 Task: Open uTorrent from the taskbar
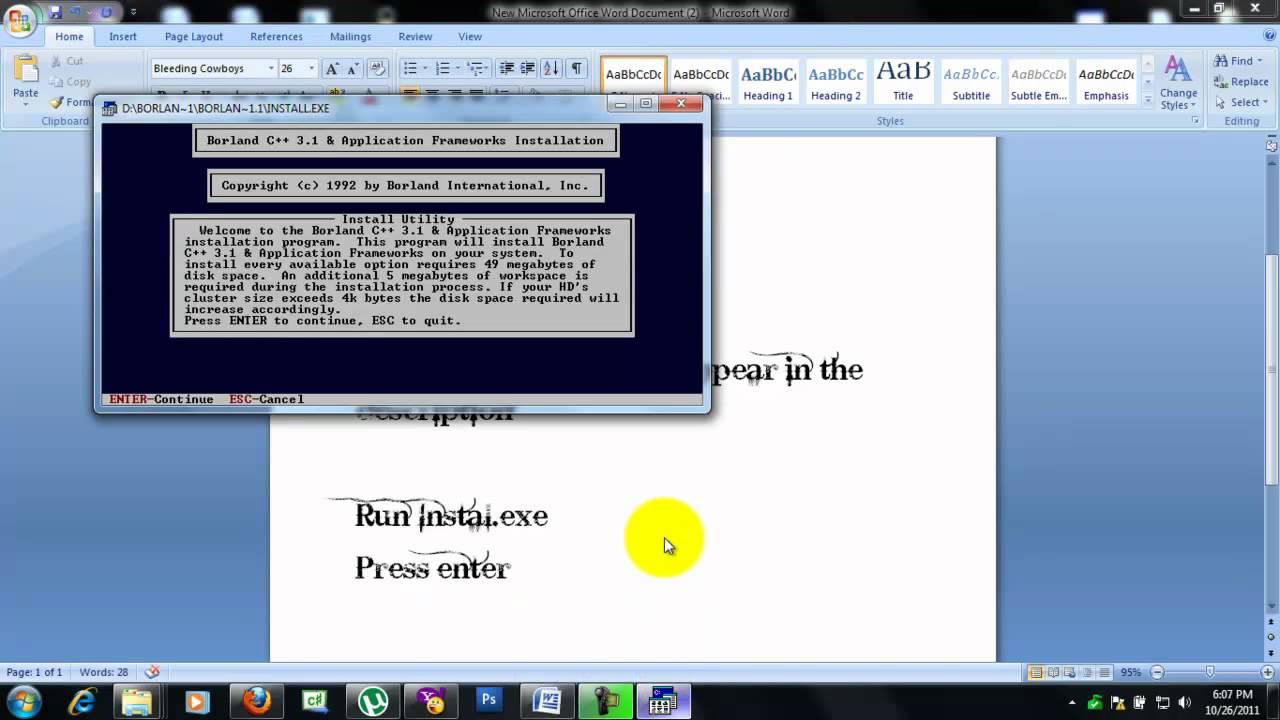pyautogui.click(x=374, y=702)
